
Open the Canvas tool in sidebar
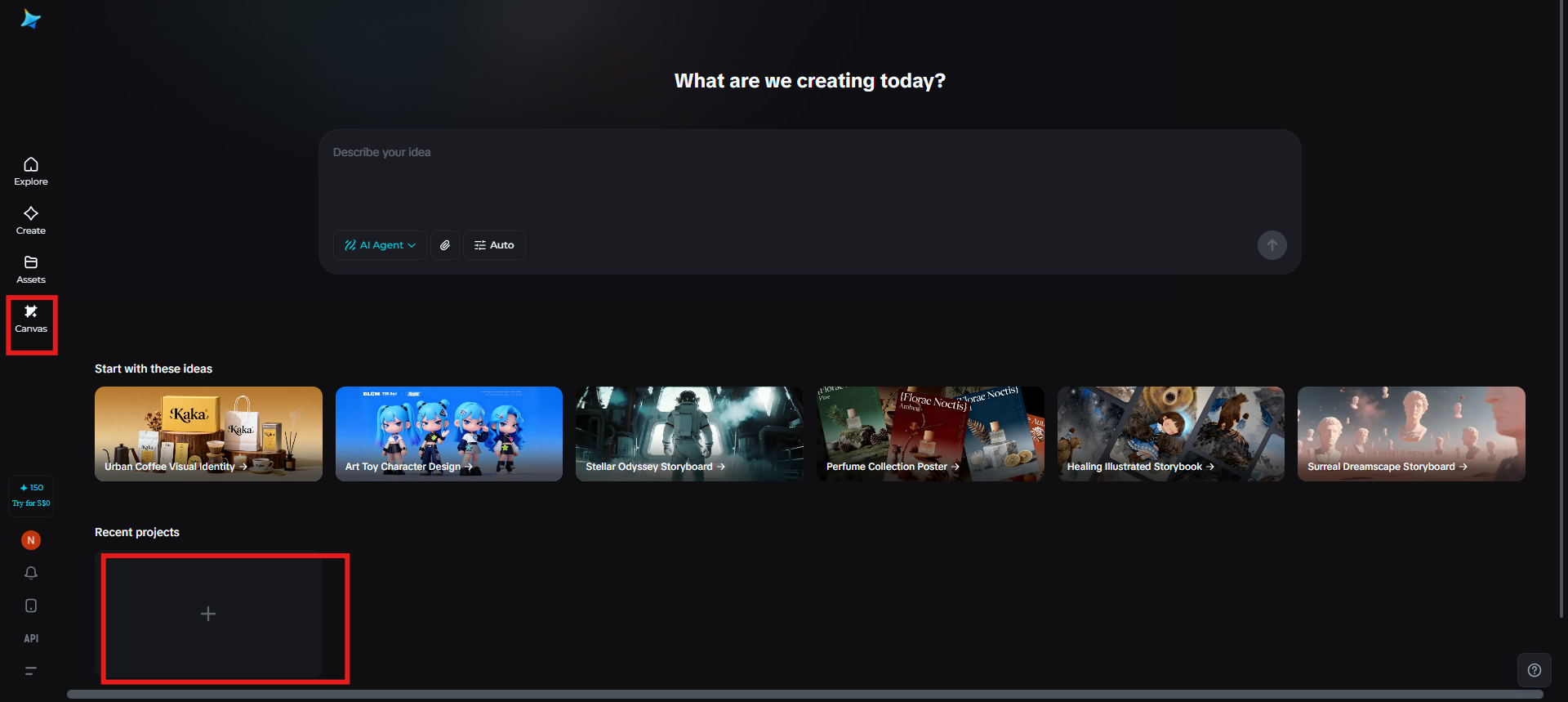[x=31, y=319]
